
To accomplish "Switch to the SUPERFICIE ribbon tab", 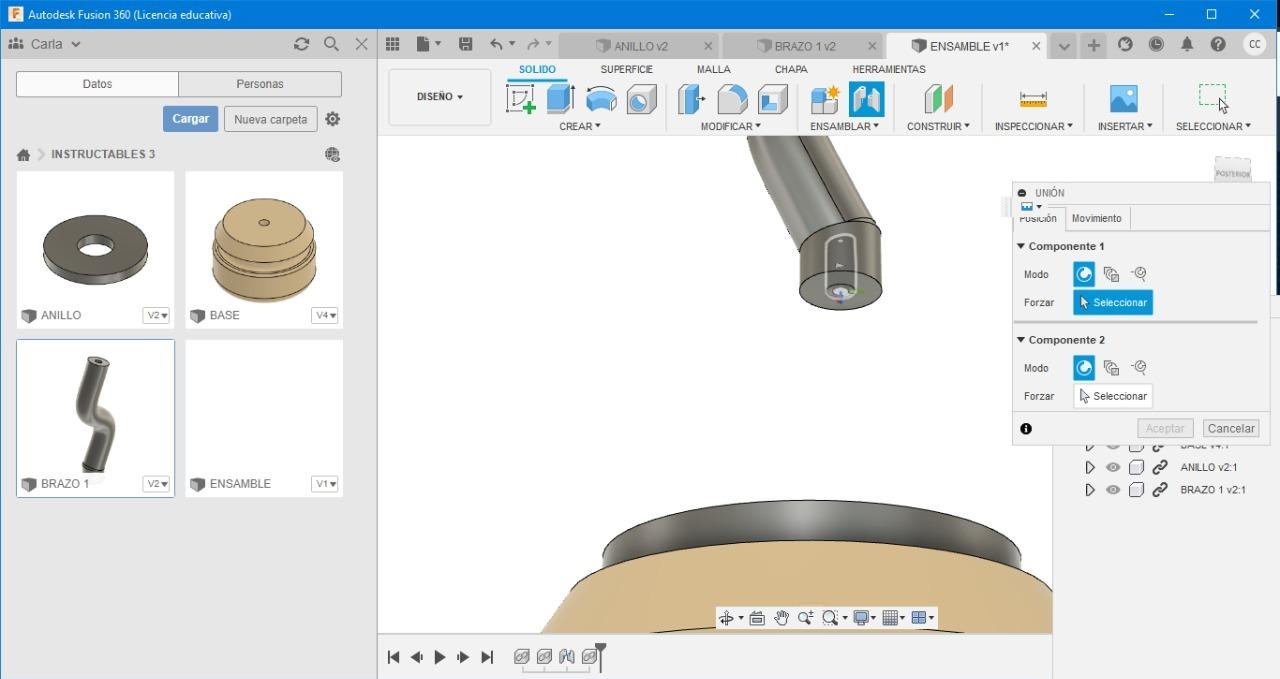I will coord(626,69).
